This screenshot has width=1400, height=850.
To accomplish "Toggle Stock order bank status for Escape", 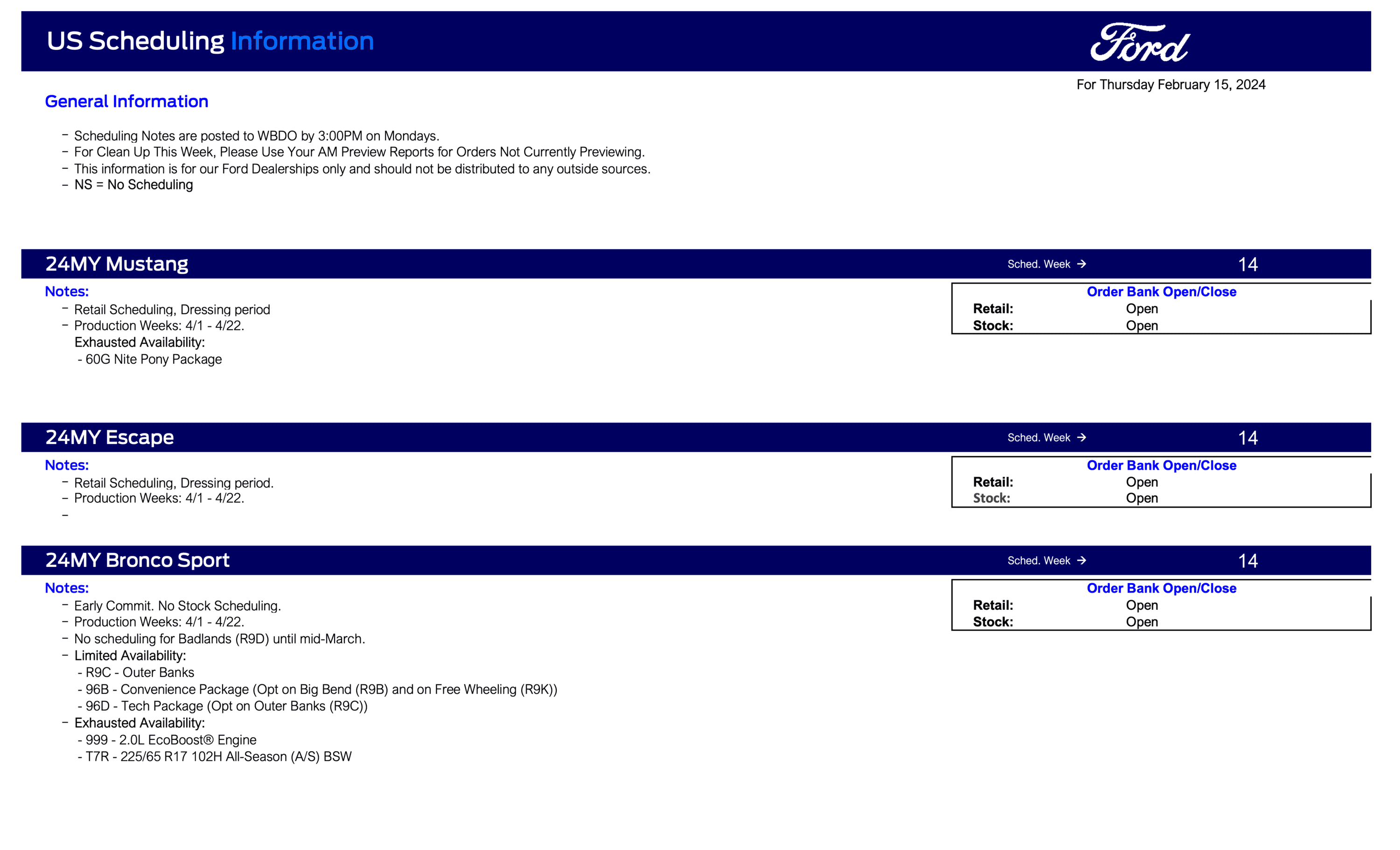I will pyautogui.click(x=1141, y=498).
